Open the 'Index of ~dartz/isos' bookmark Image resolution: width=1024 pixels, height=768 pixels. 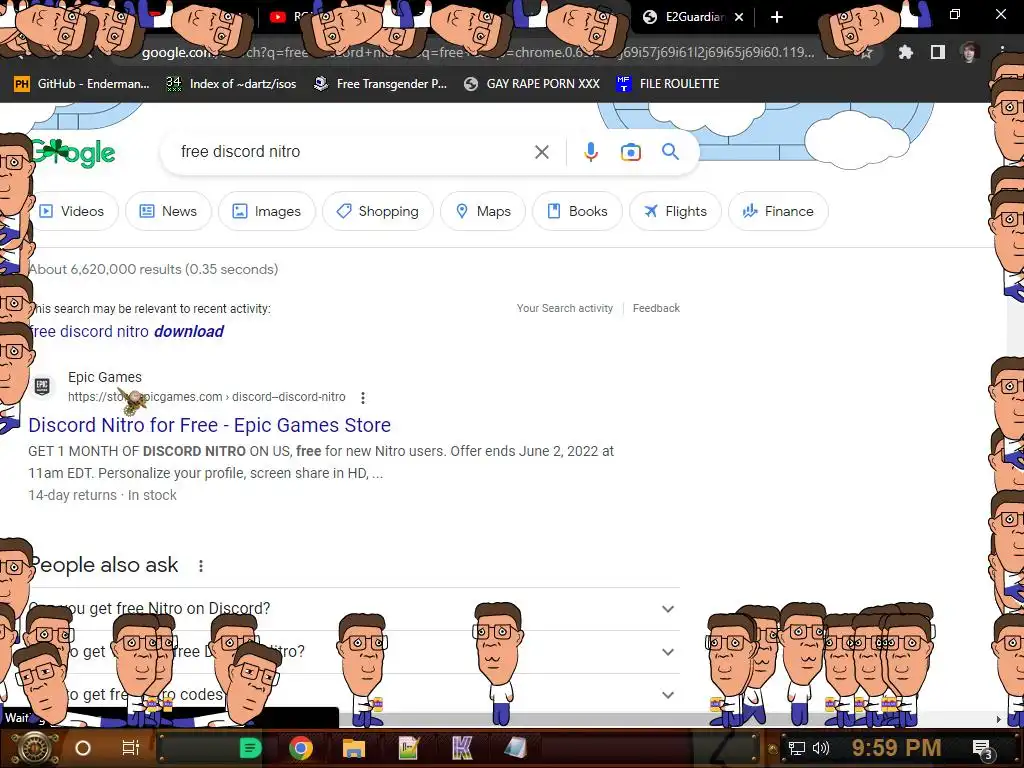[231, 84]
